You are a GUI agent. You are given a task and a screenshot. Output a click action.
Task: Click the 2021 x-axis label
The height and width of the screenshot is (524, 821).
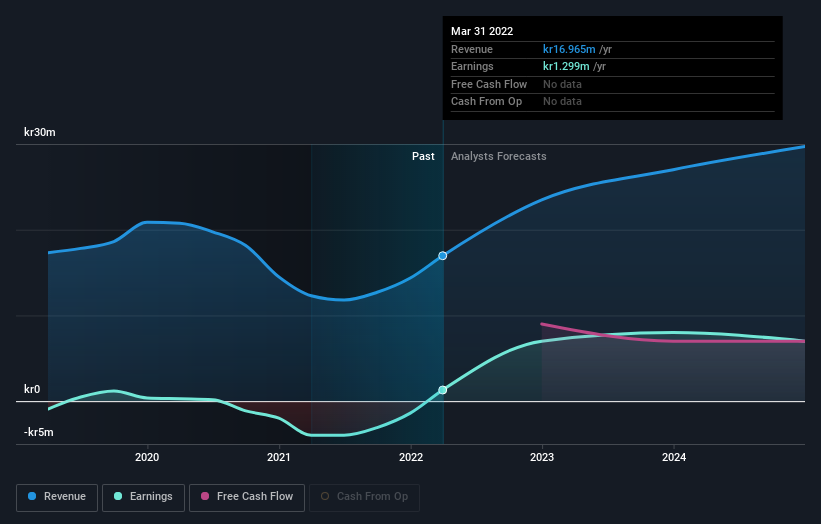tap(279, 457)
